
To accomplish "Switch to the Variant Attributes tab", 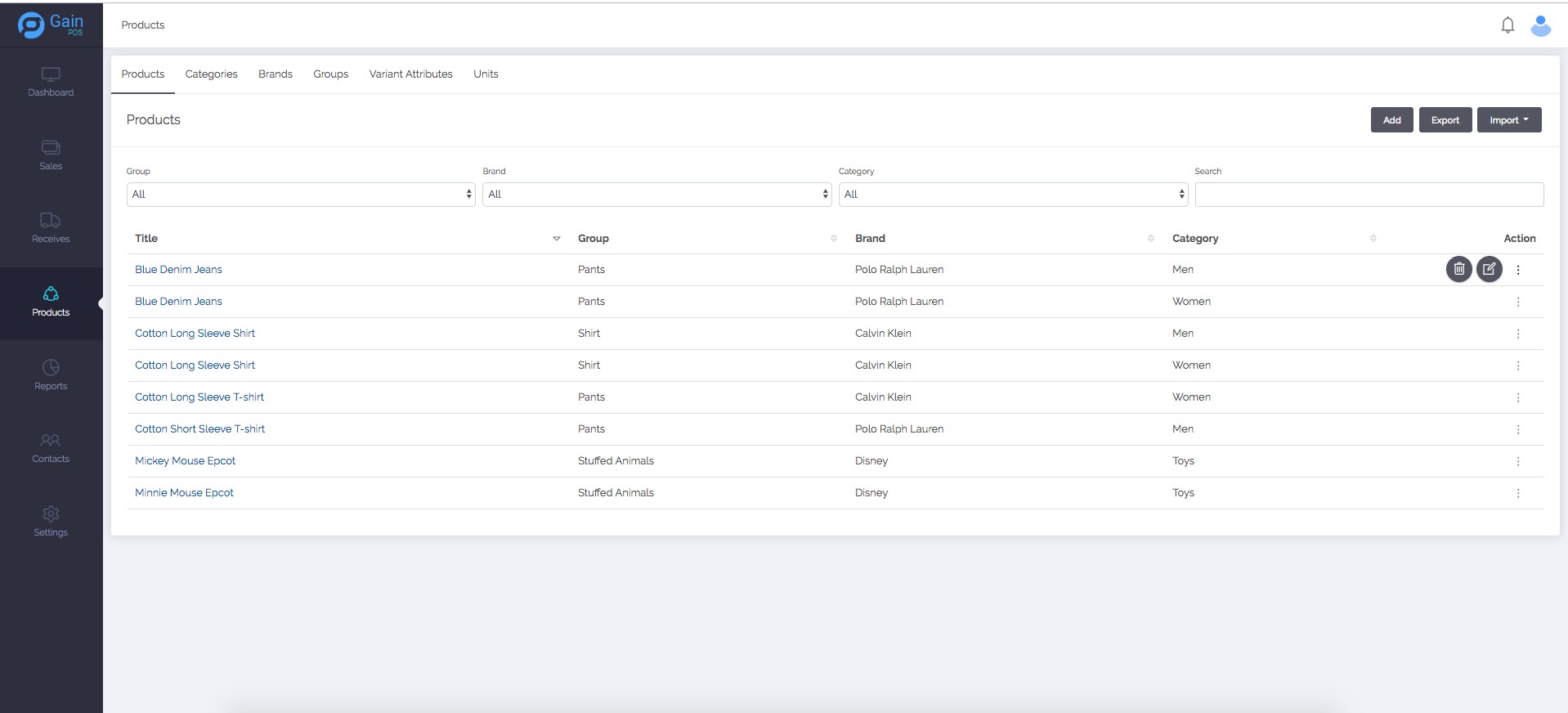I will [x=410, y=74].
